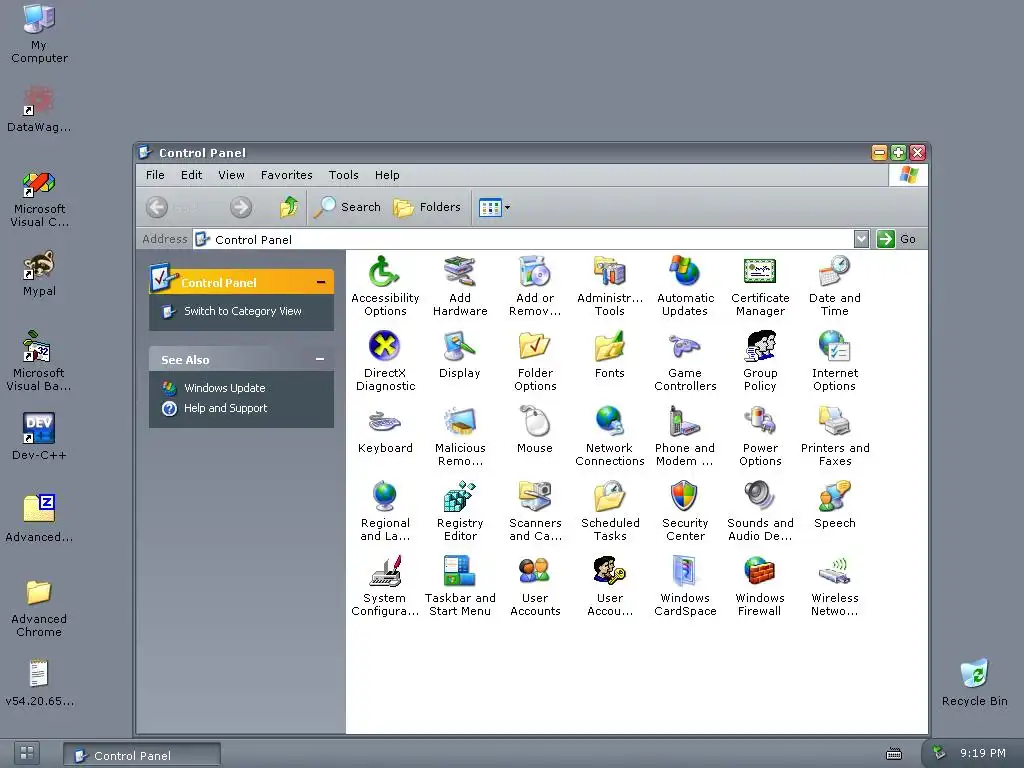Open Sounds and Audio Devices icon
This screenshot has height=768, width=1024.
click(x=760, y=511)
